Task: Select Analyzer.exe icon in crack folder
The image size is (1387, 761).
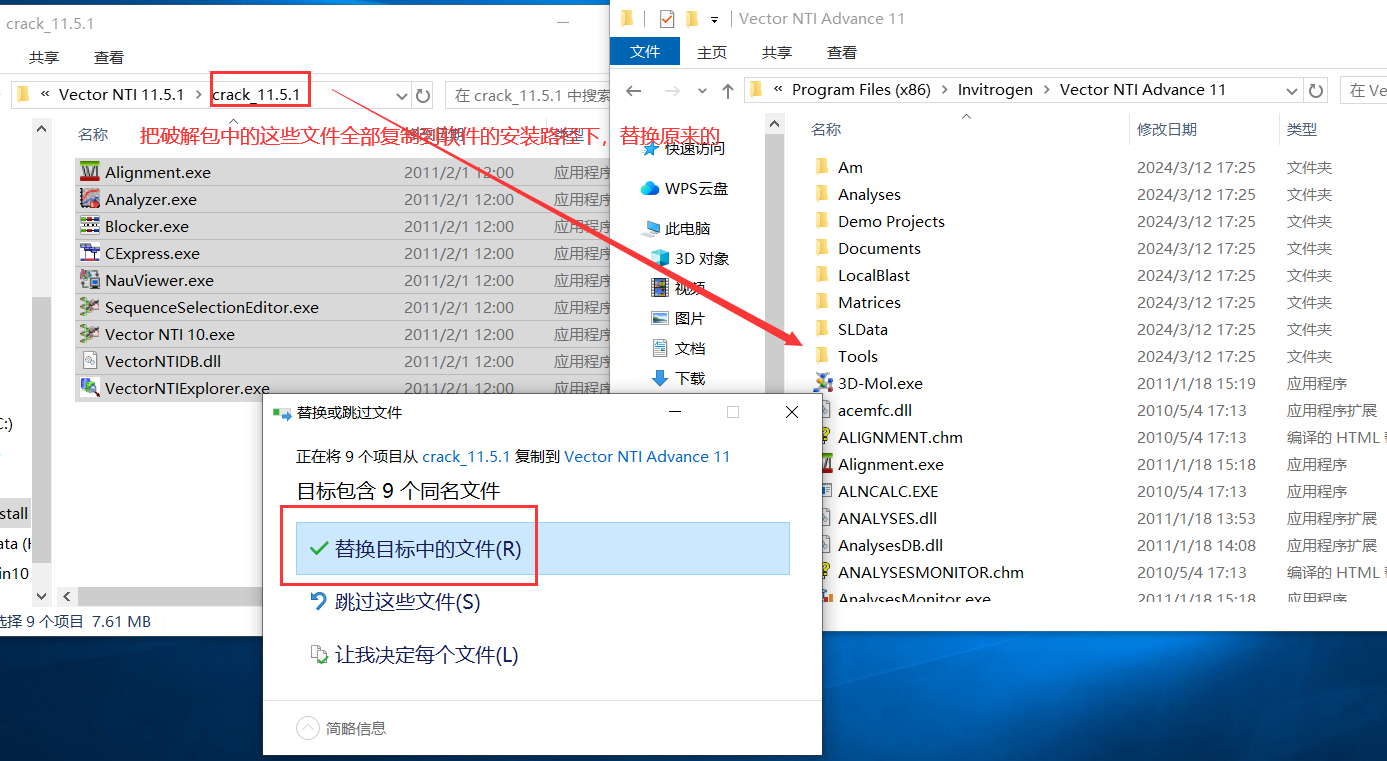Action: click(90, 199)
